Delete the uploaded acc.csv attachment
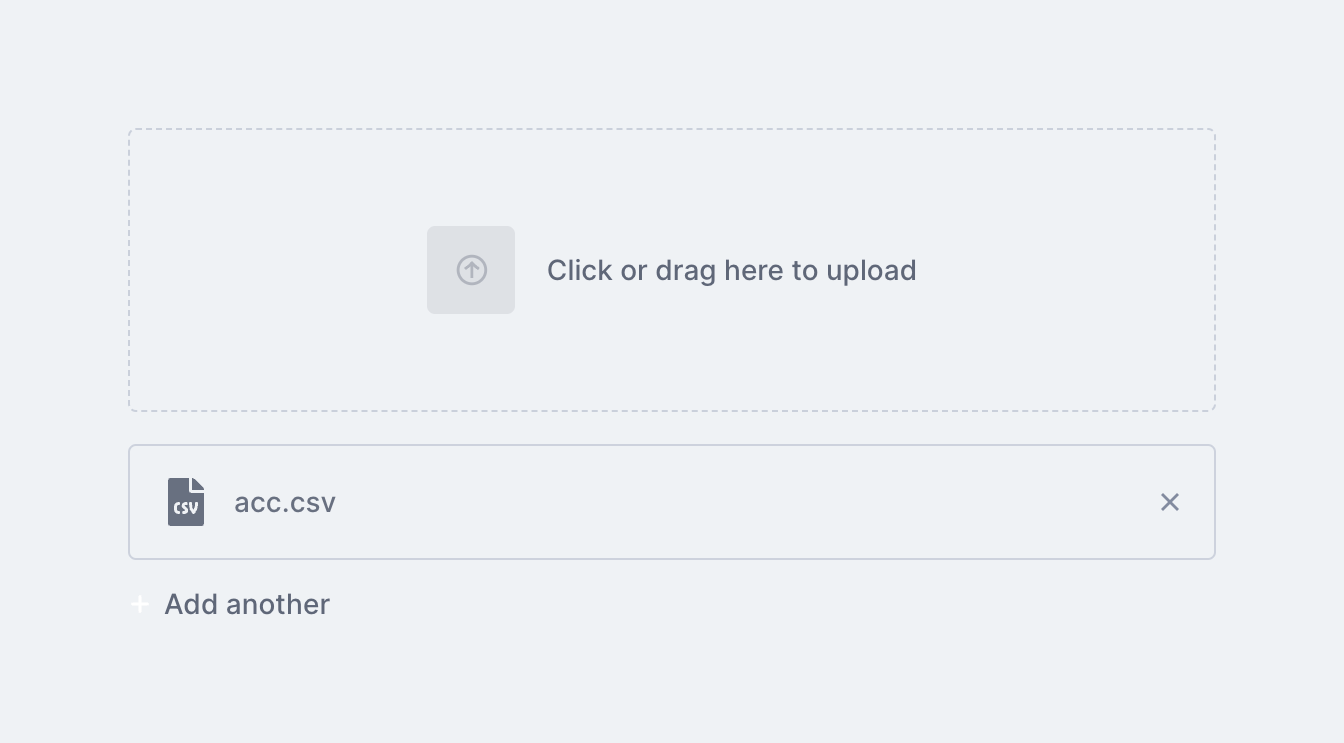Viewport: 1344px width, 743px height. click(1170, 502)
